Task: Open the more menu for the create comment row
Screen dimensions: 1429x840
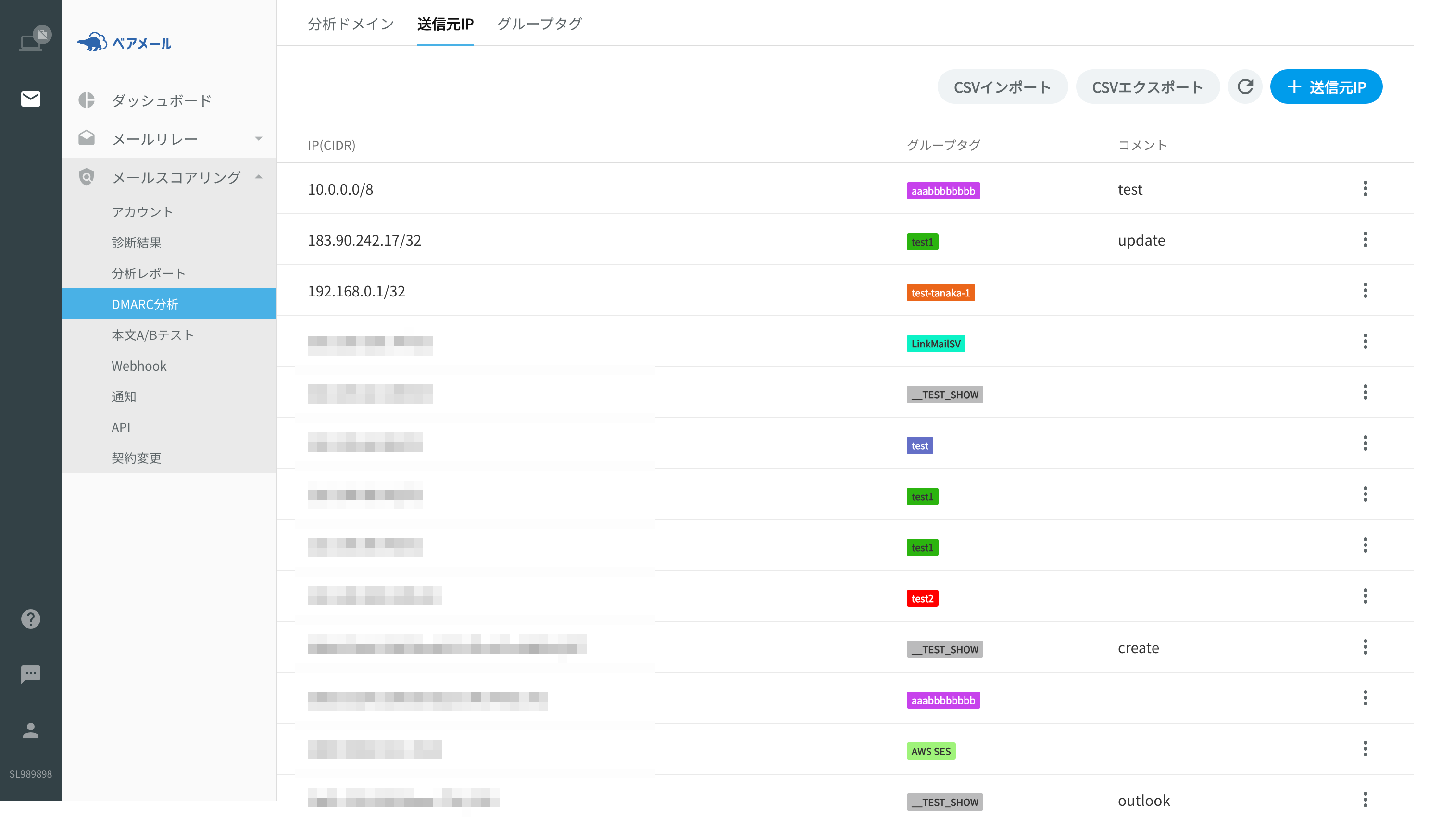Action: coord(1366,647)
